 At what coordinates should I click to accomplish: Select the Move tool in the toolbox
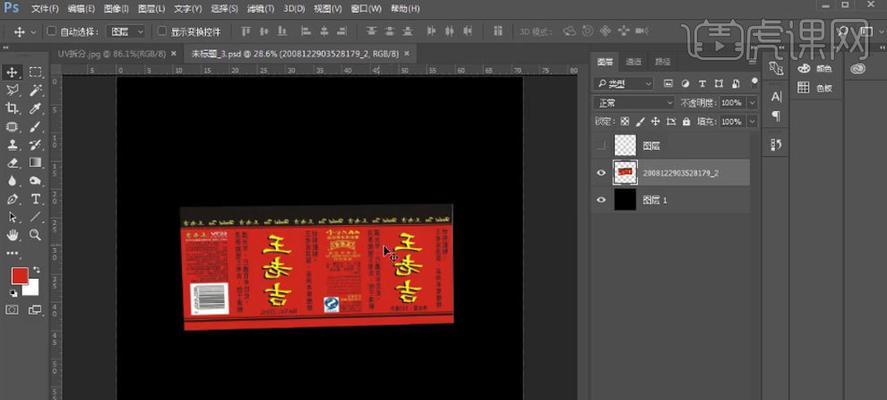pyautogui.click(x=12, y=72)
